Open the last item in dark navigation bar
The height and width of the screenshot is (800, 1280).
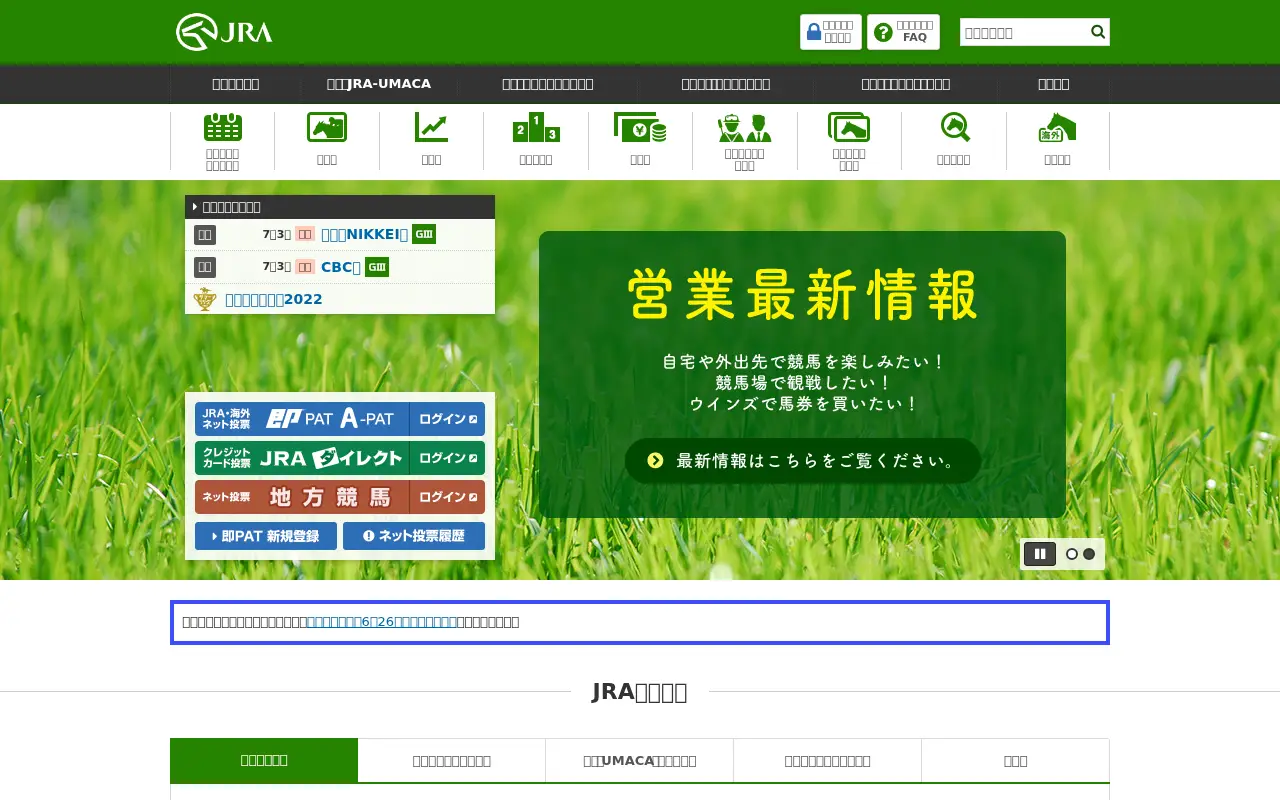point(1053,84)
